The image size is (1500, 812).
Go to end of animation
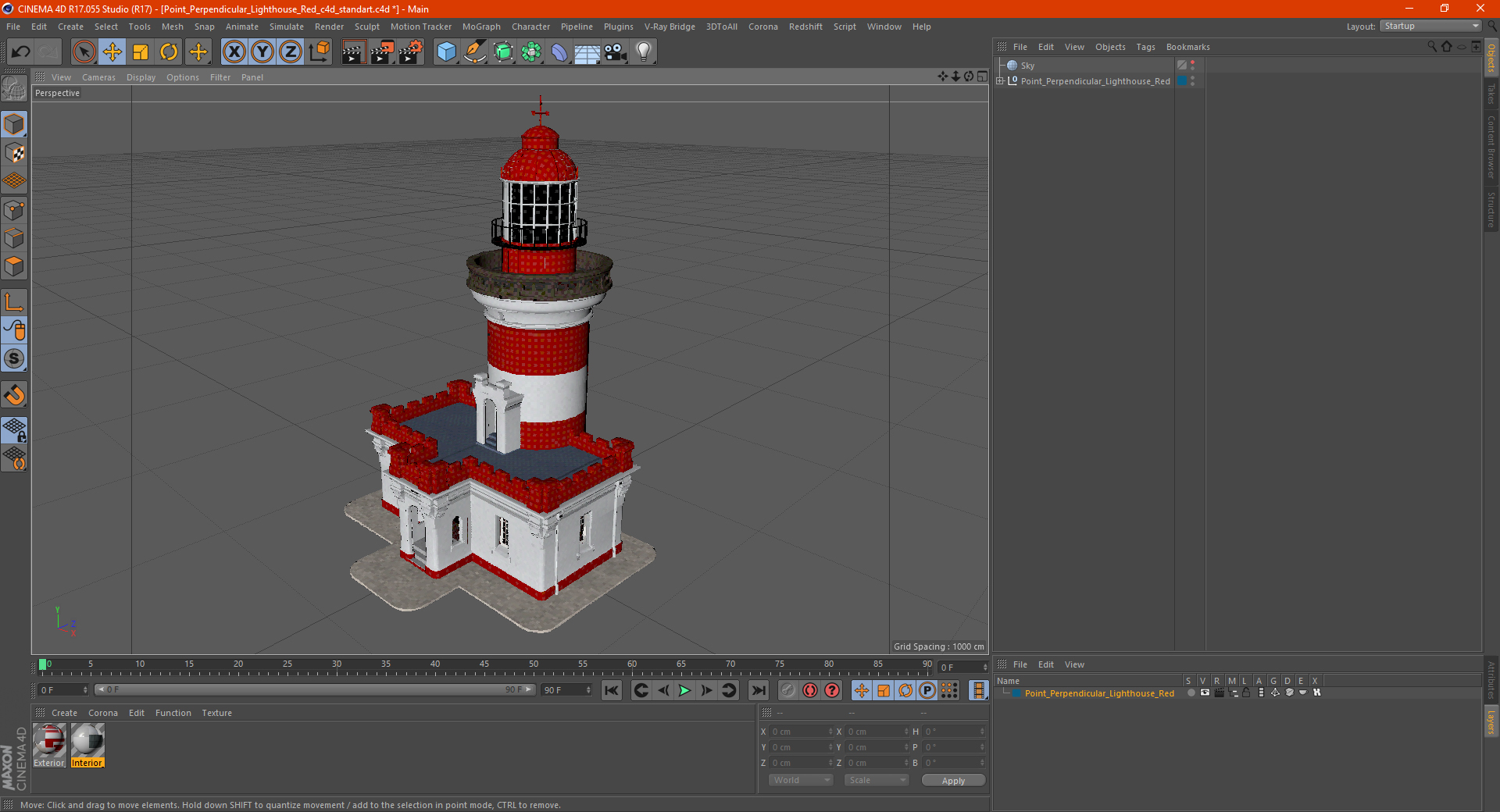[x=758, y=690]
